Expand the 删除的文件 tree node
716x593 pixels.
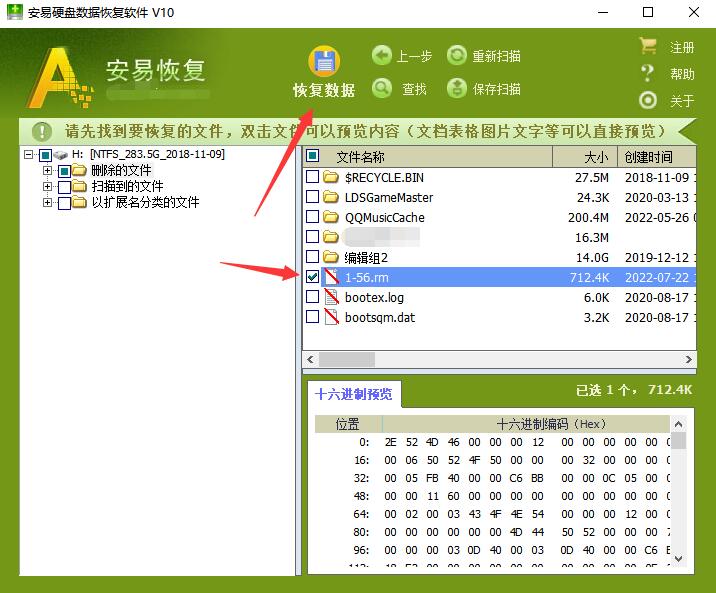point(47,170)
